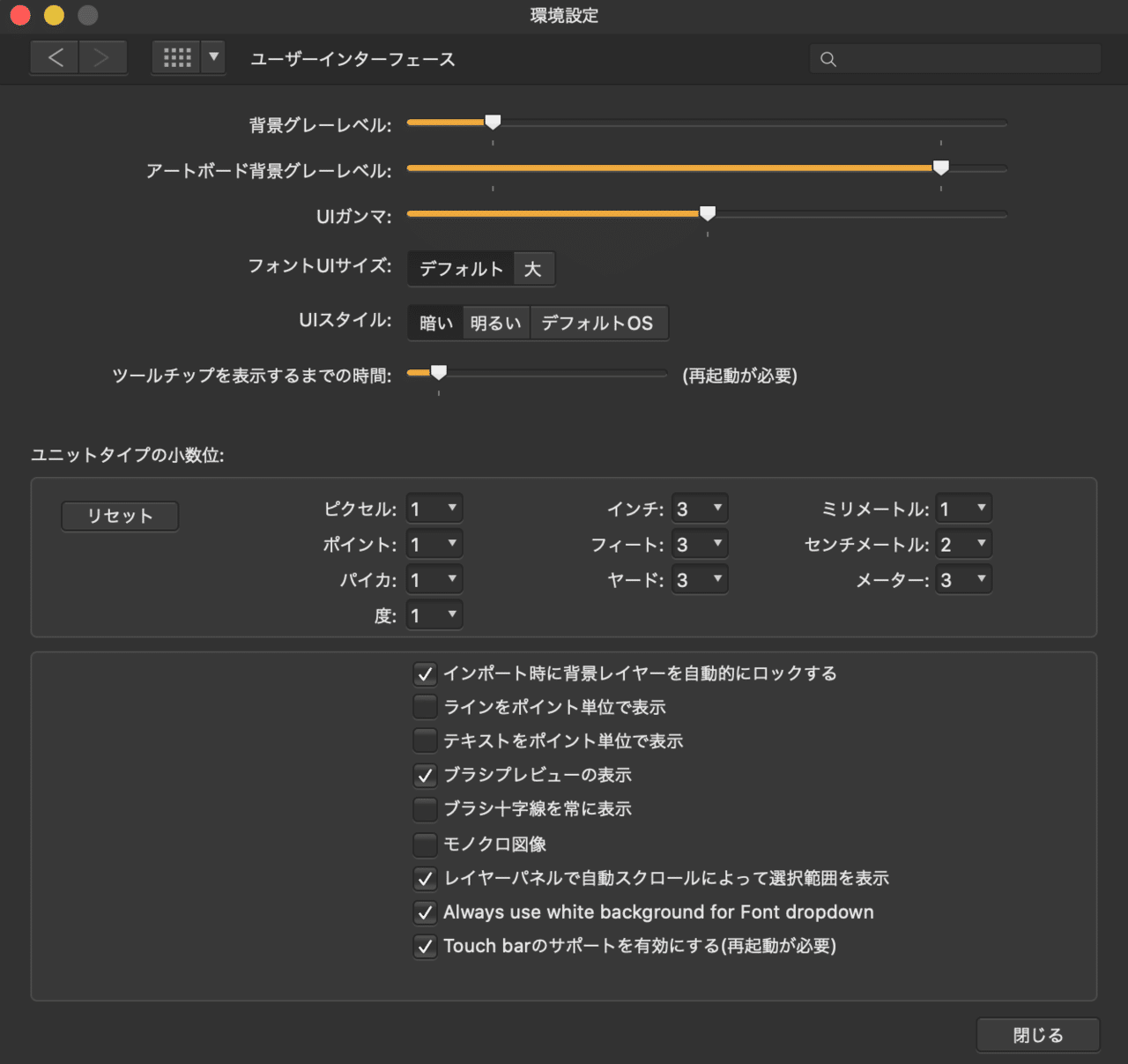Enable モノクロ図像 checkbox
Screen dimensions: 1128x1064
[425, 845]
